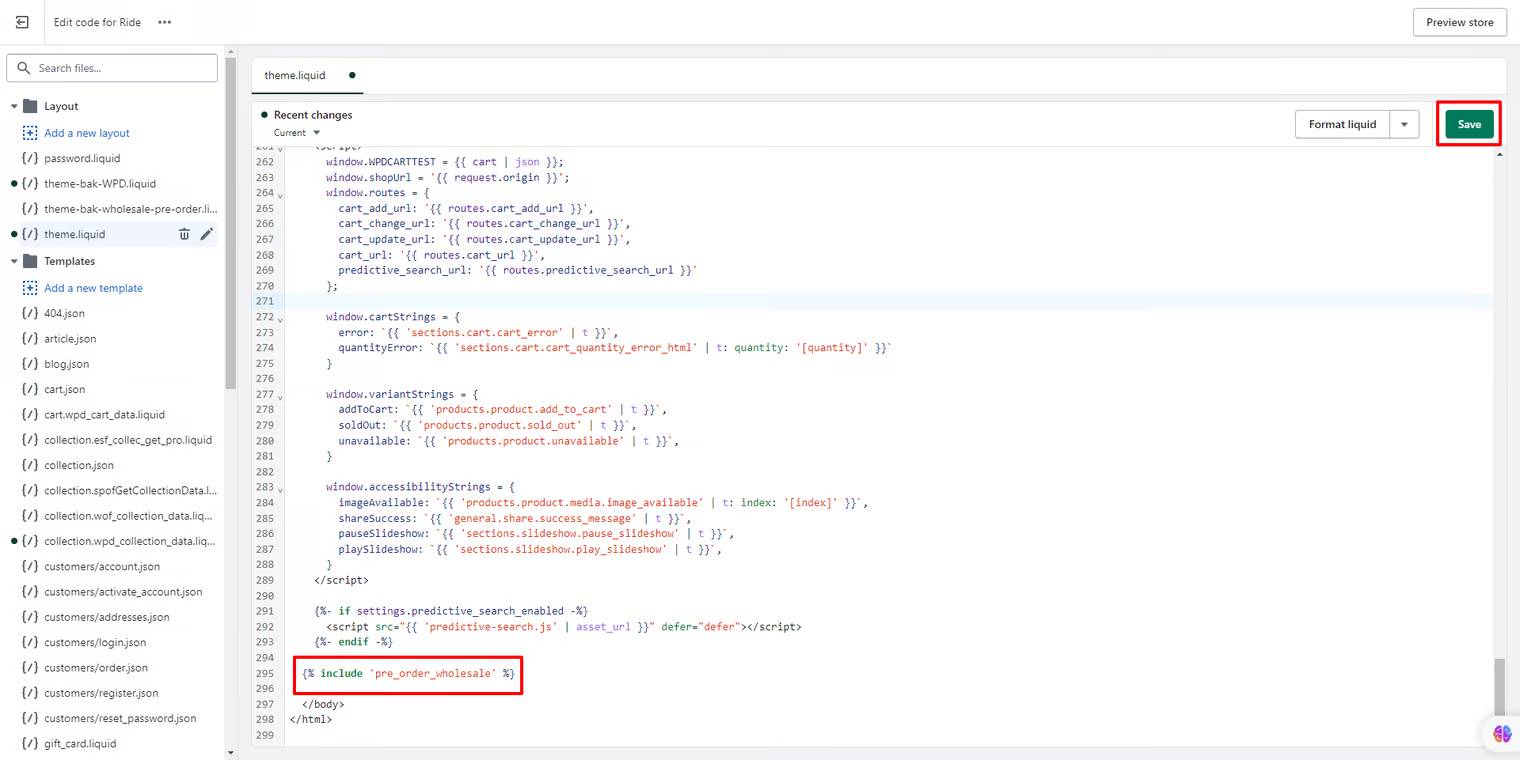Viewport: 1520px width, 760px height.
Task: Open the Current version dropdown
Action: point(297,133)
